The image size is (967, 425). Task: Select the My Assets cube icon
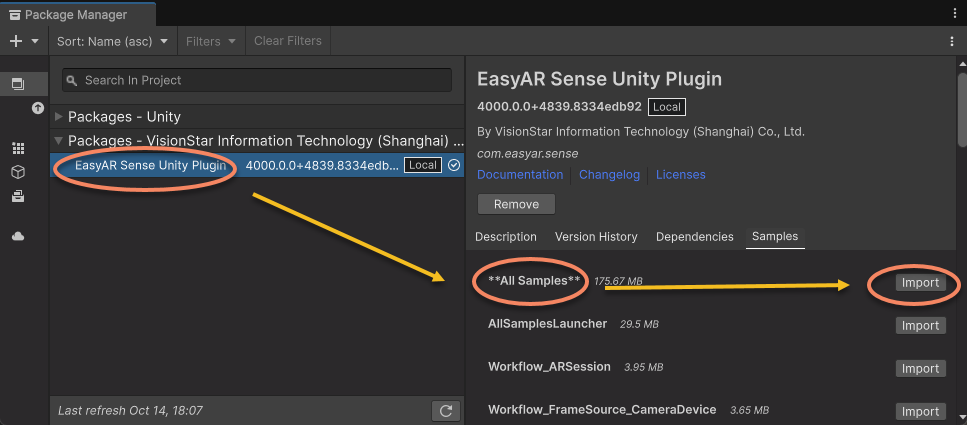pyautogui.click(x=18, y=172)
